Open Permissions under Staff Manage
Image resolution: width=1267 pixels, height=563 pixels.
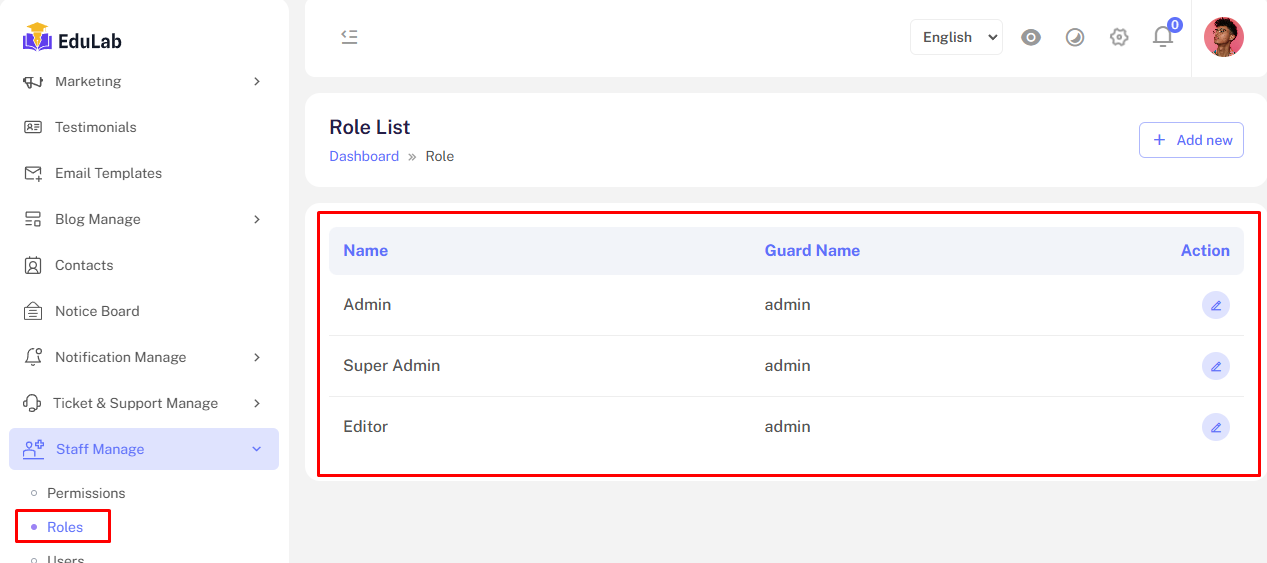(86, 493)
